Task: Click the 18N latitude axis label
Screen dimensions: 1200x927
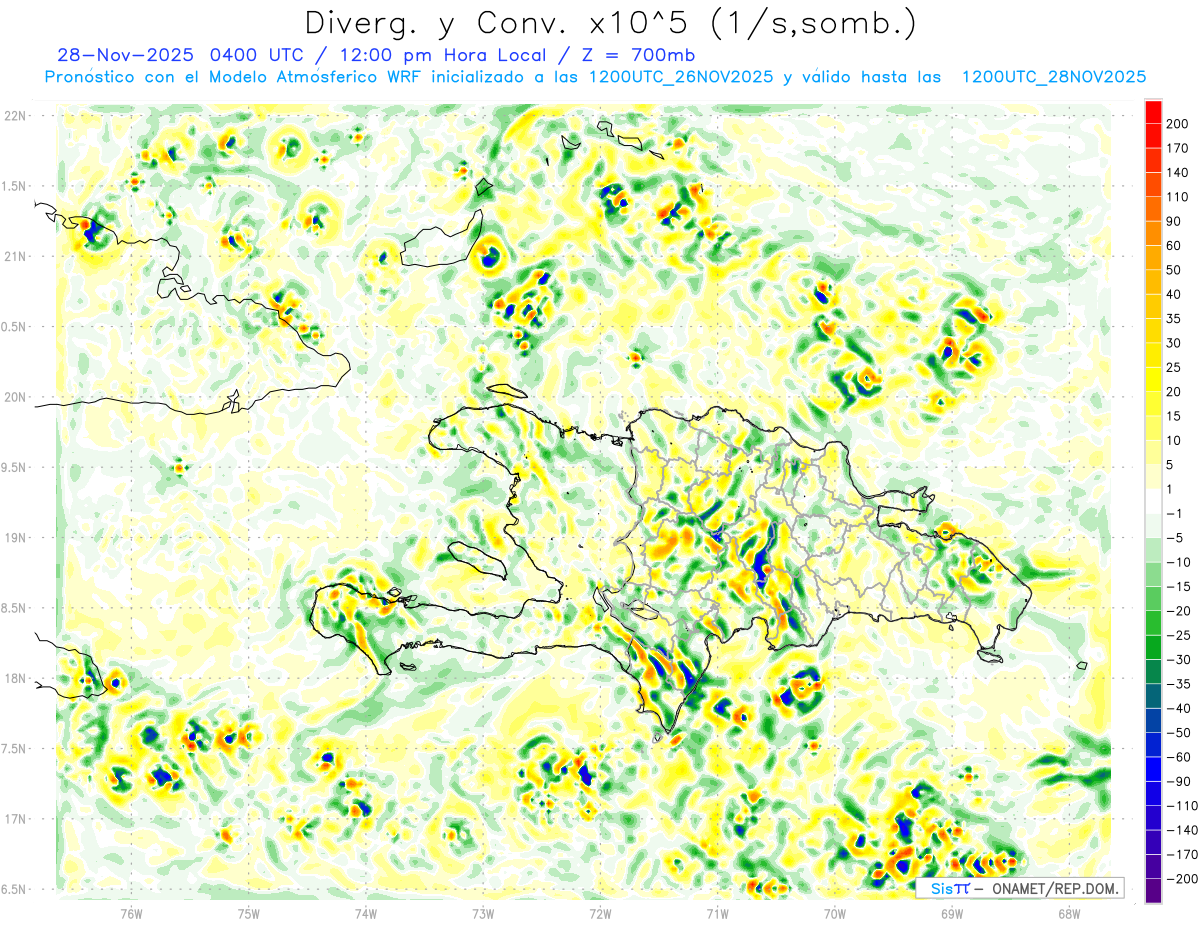Action: coord(14,678)
